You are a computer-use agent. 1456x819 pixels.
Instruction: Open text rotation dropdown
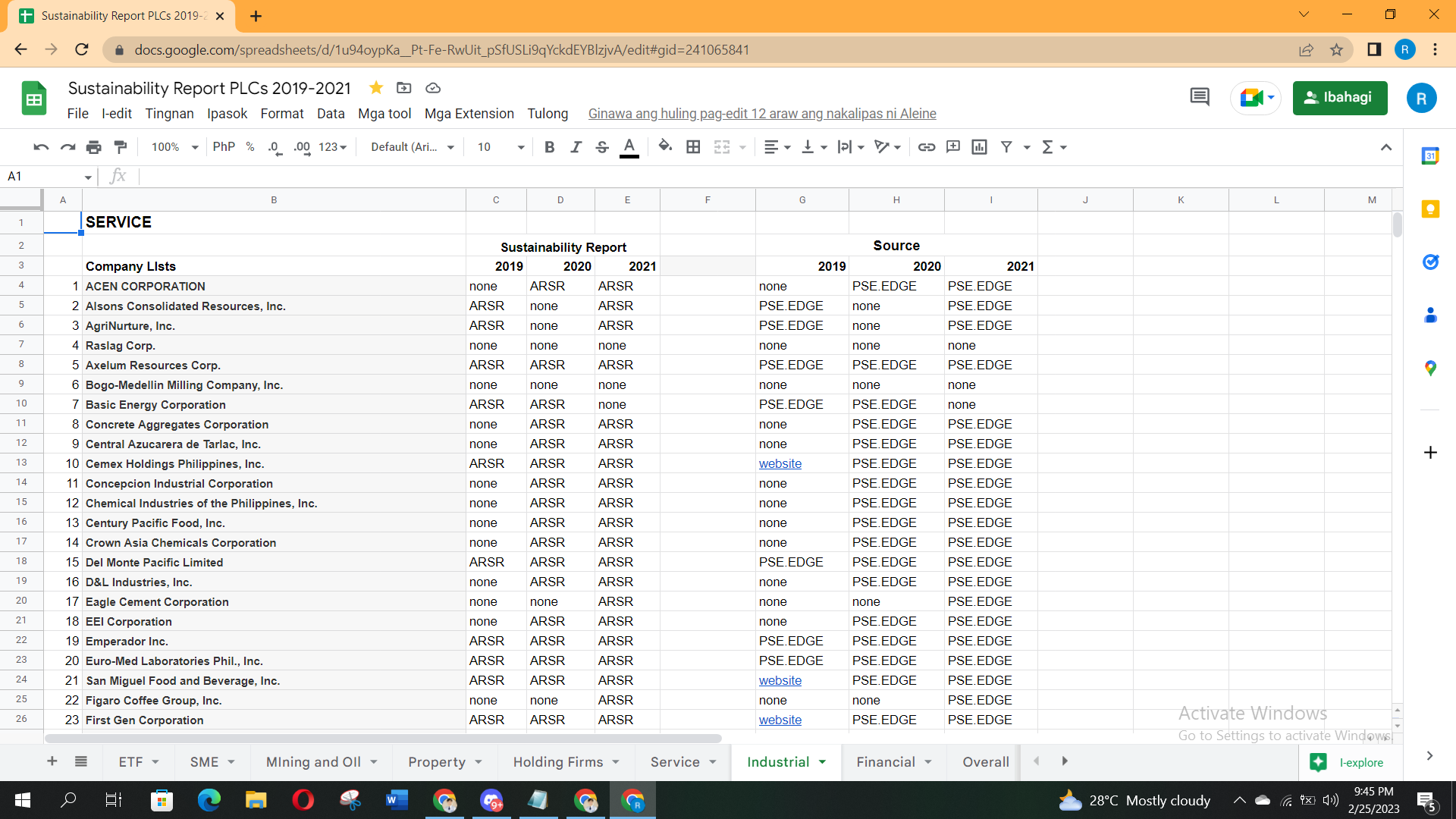point(887,147)
